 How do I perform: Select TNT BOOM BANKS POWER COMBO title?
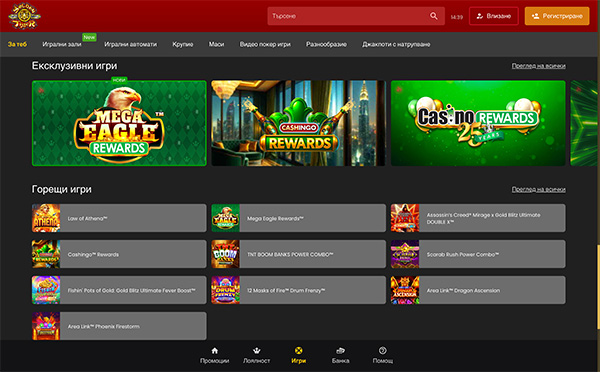click(x=290, y=255)
